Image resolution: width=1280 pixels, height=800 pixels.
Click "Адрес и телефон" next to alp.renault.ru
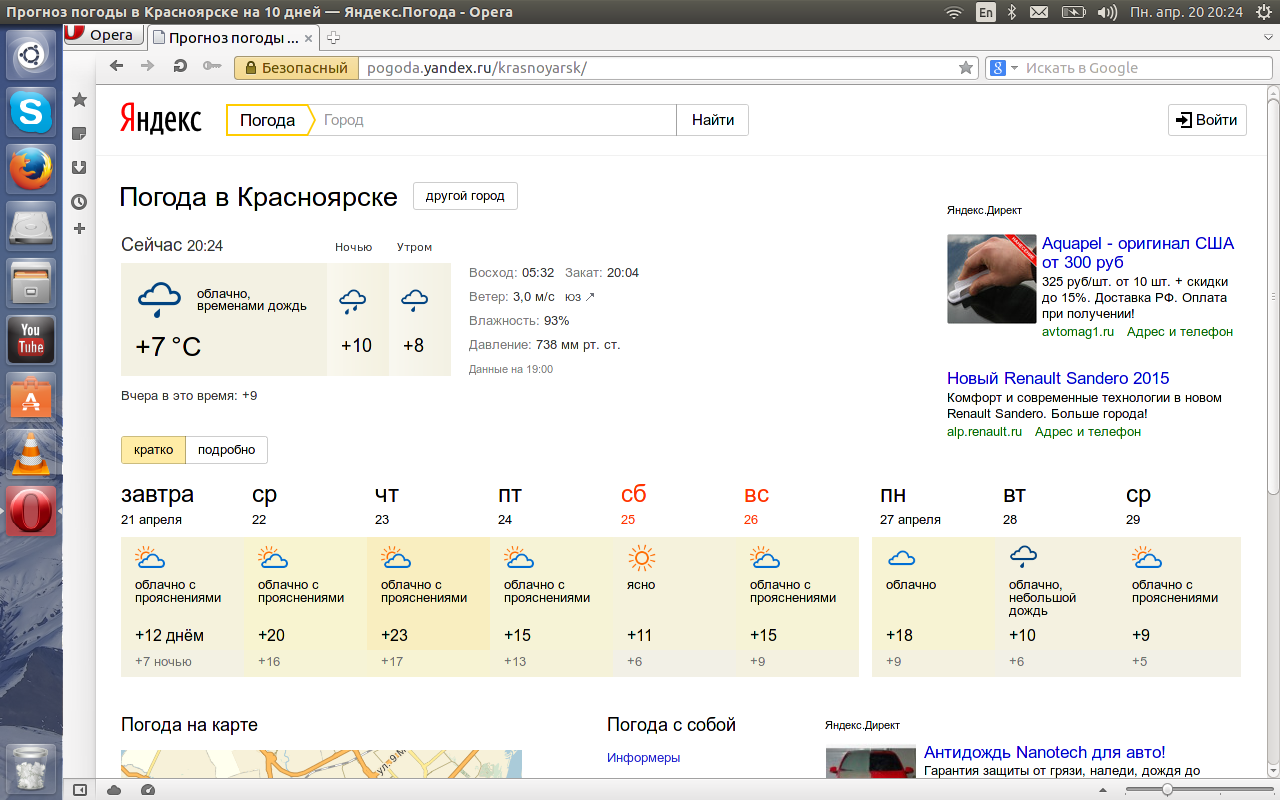tap(1088, 432)
